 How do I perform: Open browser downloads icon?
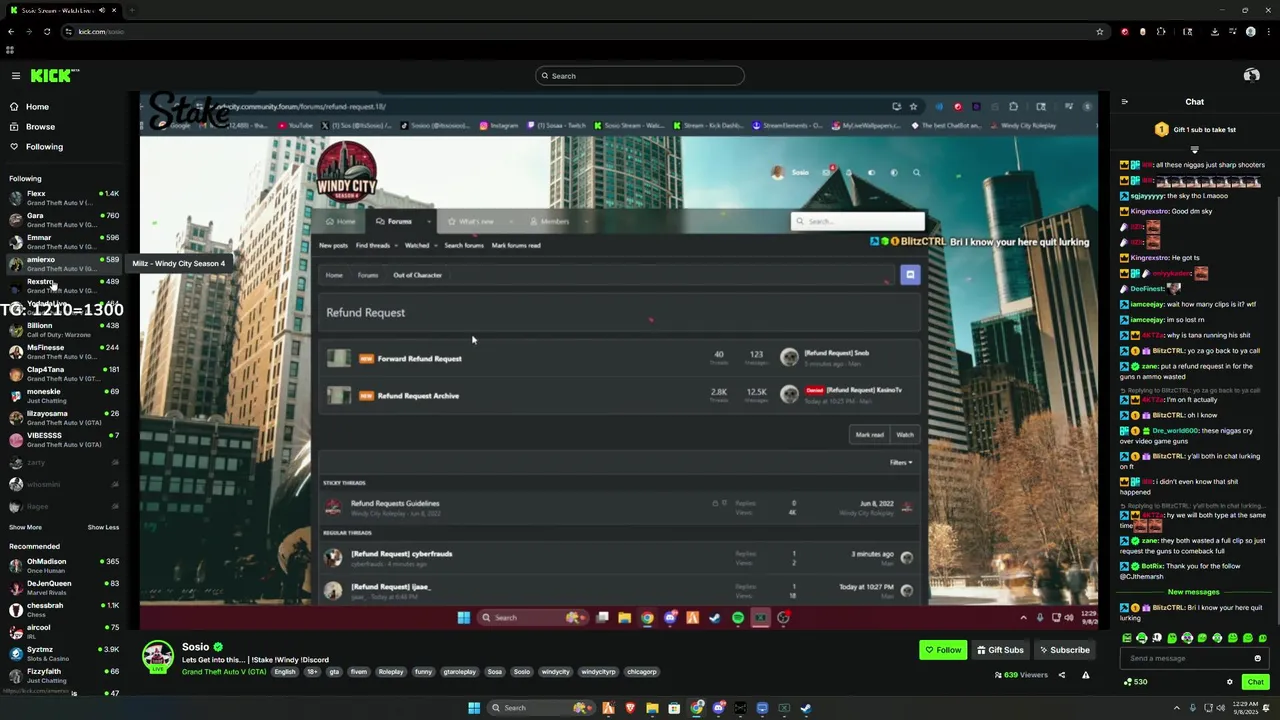[x=1214, y=32]
